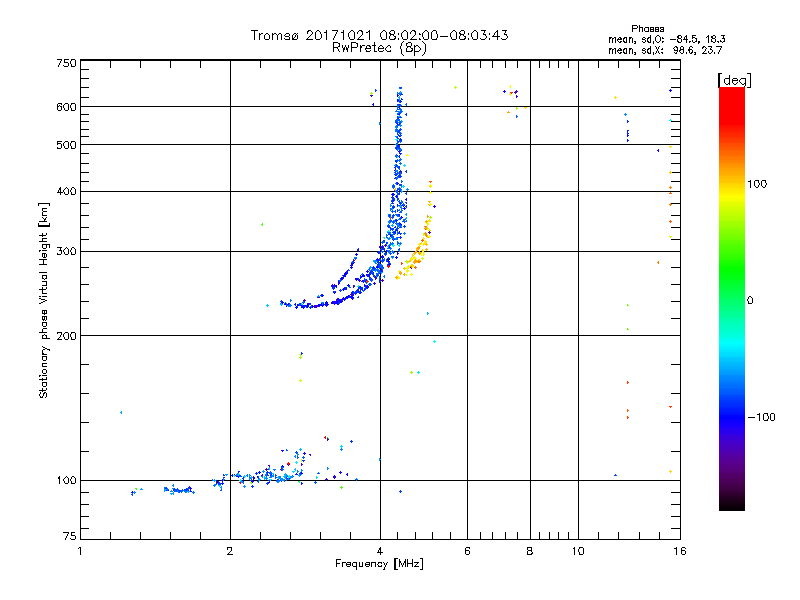The width and height of the screenshot is (800, 600).
Task: Click the y-axis '200' tick label
Action: pos(66,336)
